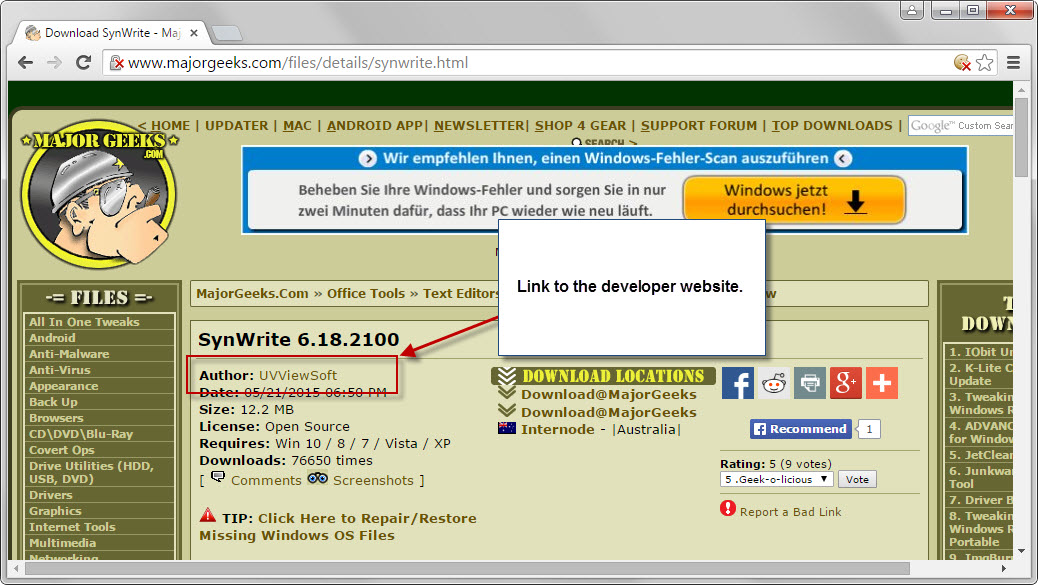1038x585 pixels.
Task: Click the red warning TIP icon
Action: pos(208,515)
